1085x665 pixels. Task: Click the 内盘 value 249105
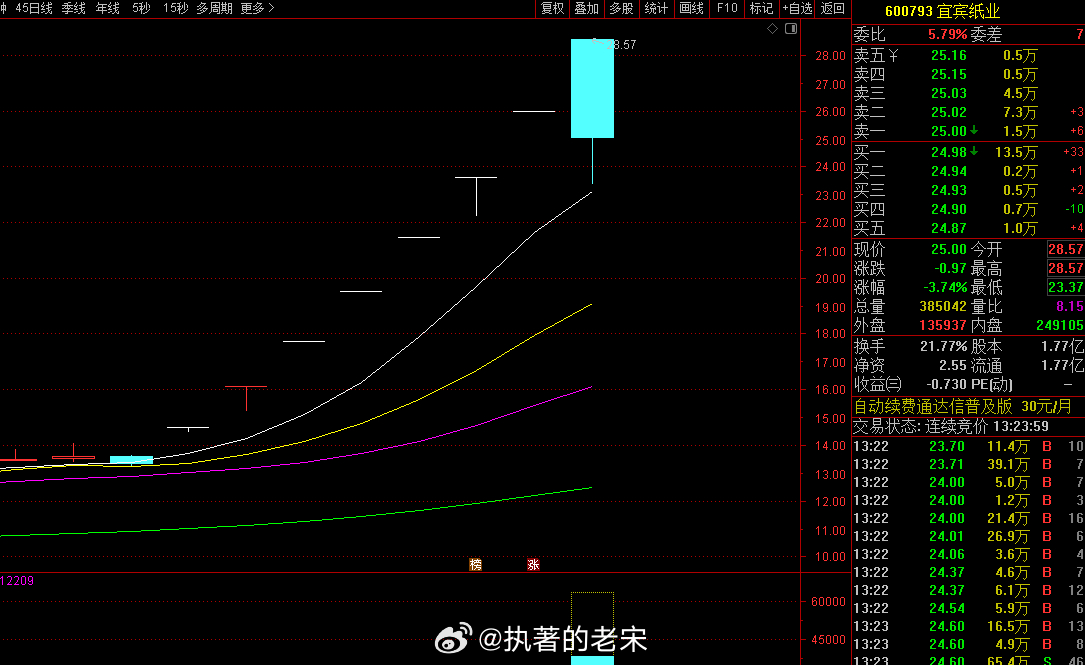(1060, 325)
